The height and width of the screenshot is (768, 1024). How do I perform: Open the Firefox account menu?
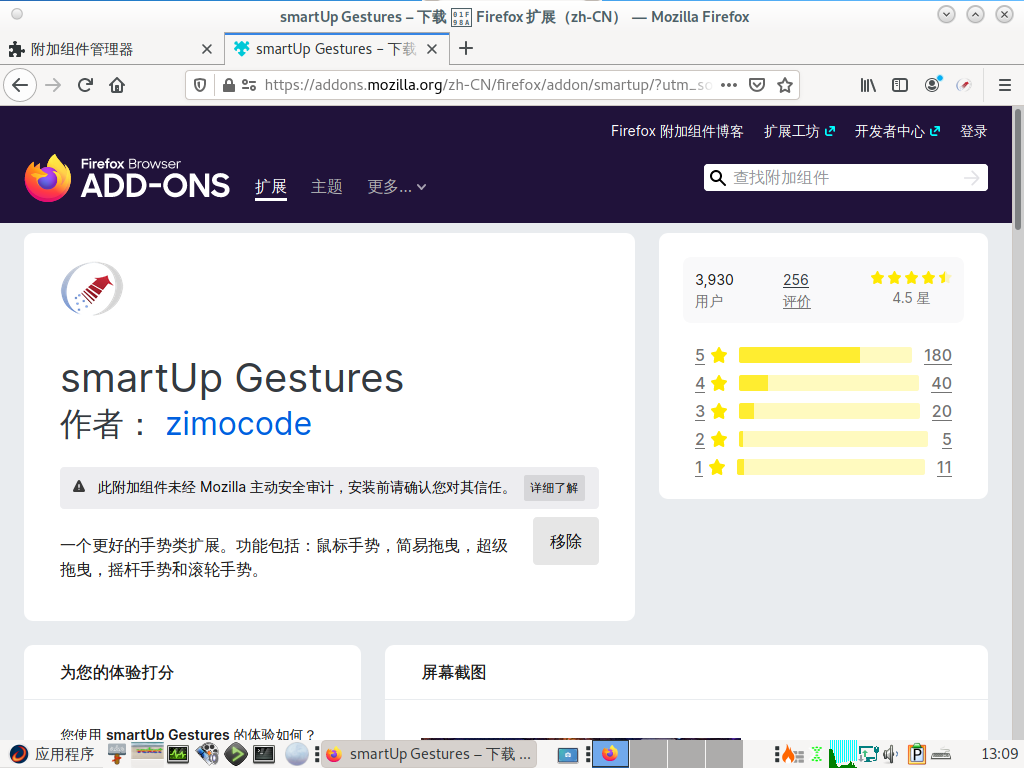coord(932,85)
